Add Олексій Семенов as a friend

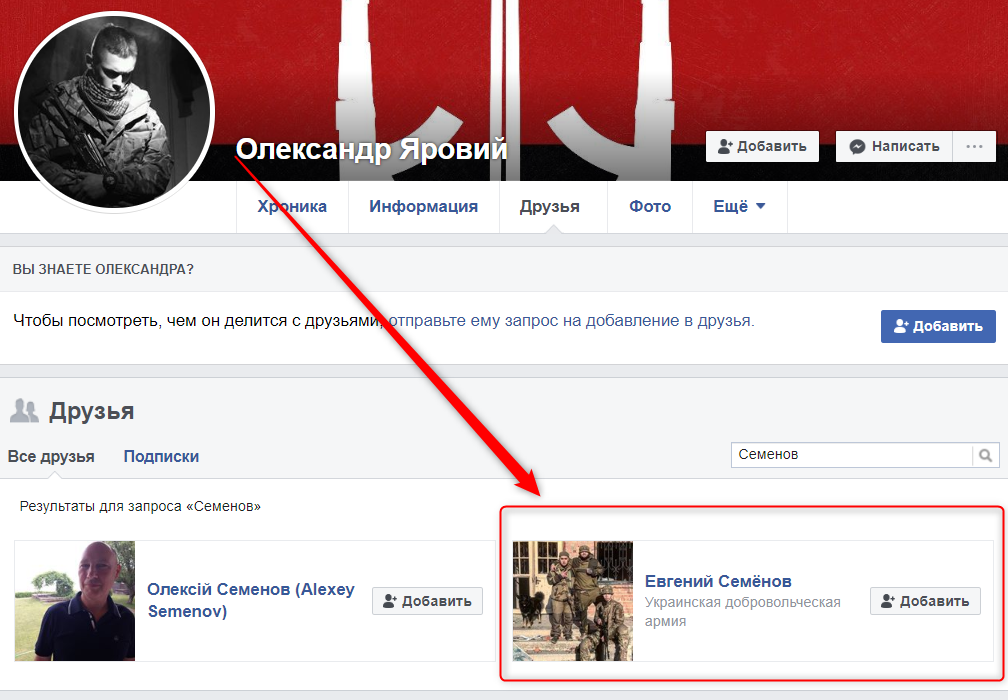coord(428,601)
